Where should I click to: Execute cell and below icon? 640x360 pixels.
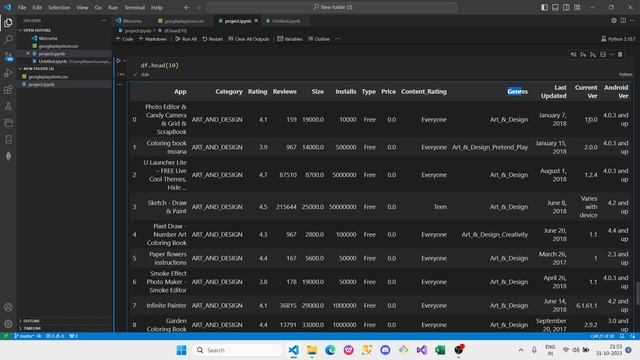coord(593,54)
